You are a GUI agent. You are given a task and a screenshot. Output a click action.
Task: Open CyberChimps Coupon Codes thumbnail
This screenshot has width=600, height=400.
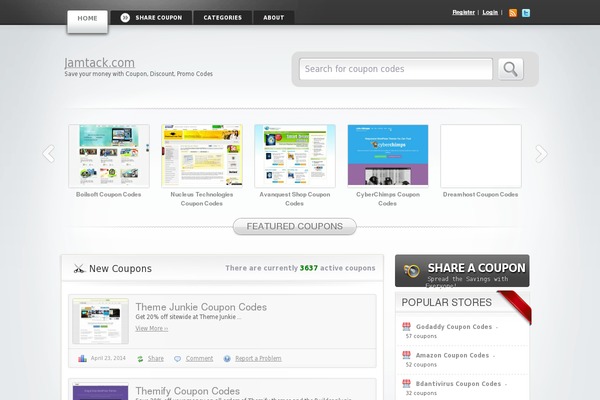click(x=388, y=155)
